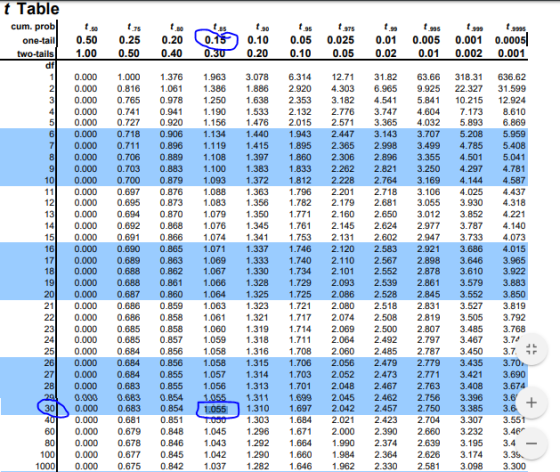Select the one-tail 0.25 header value
Image resolution: width=560 pixels, height=472 pixels.
[129, 40]
